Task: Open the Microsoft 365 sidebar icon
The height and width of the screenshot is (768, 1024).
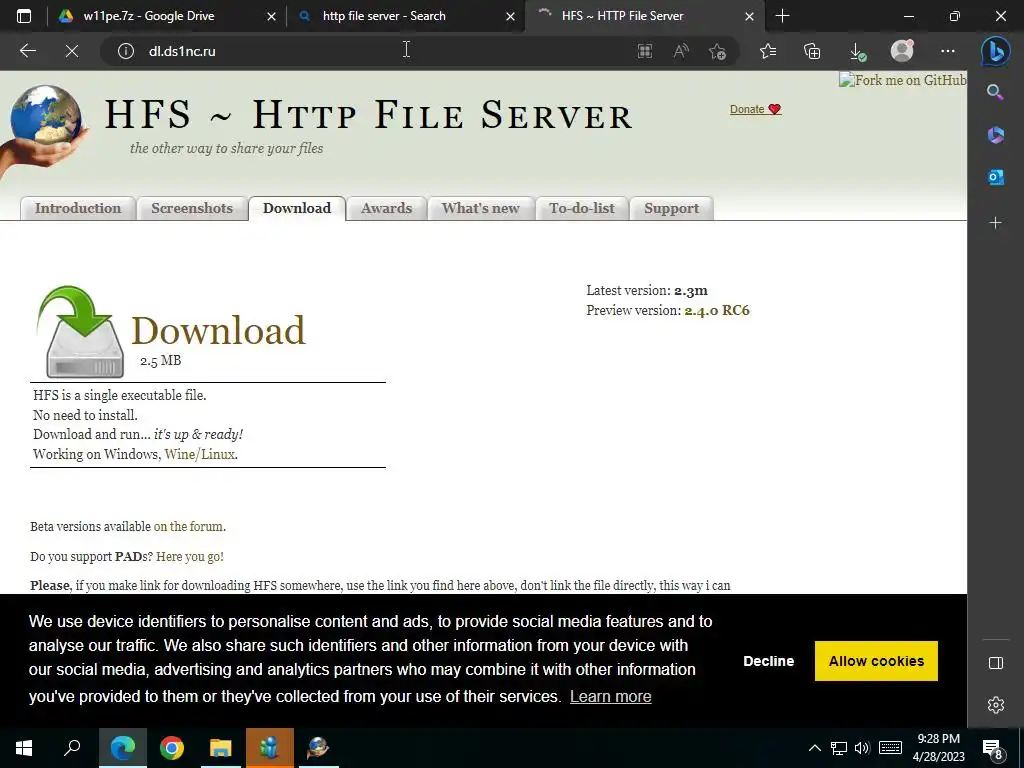Action: 995,135
